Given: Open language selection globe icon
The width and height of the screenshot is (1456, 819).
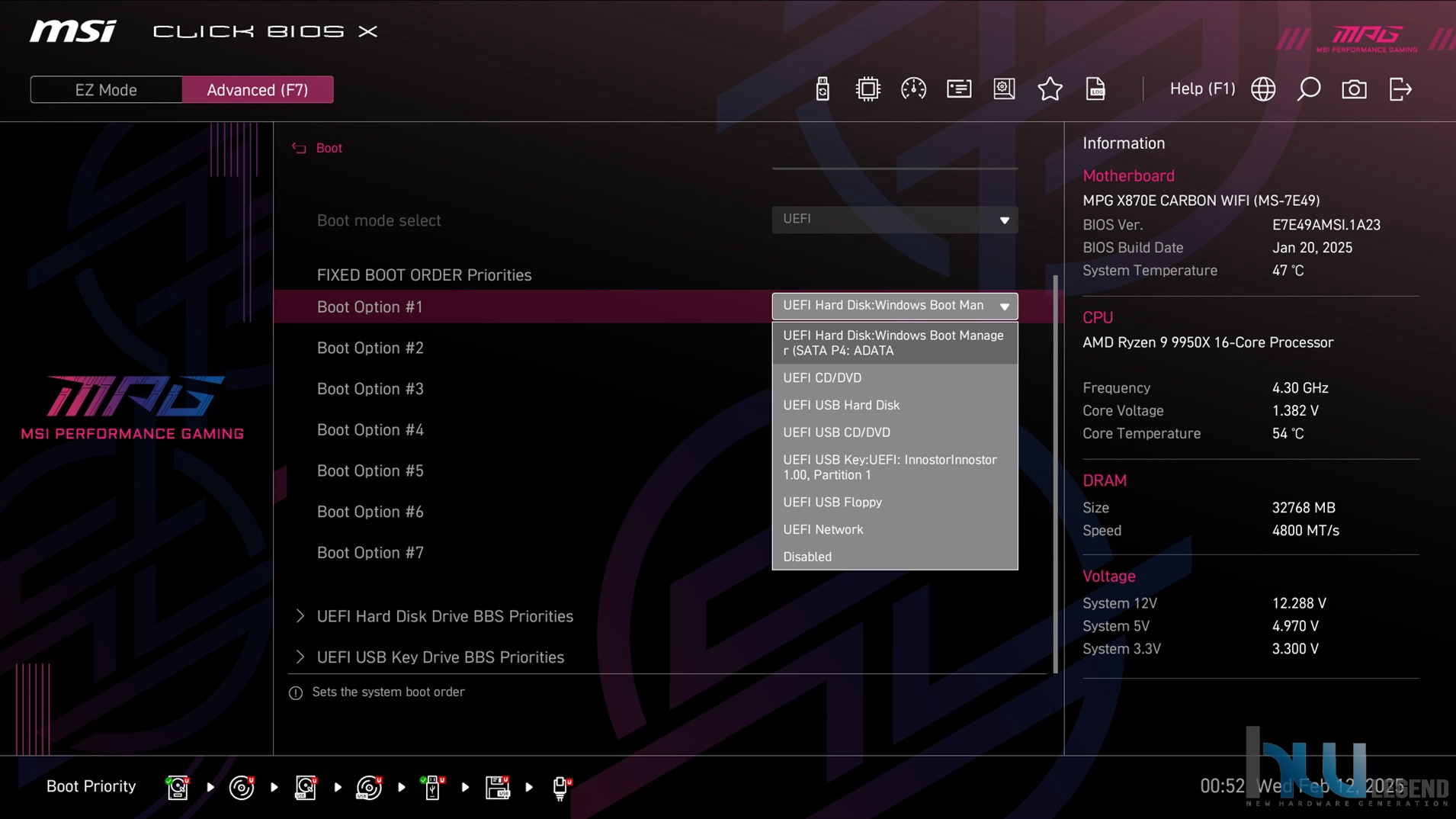Looking at the screenshot, I should click(1263, 89).
